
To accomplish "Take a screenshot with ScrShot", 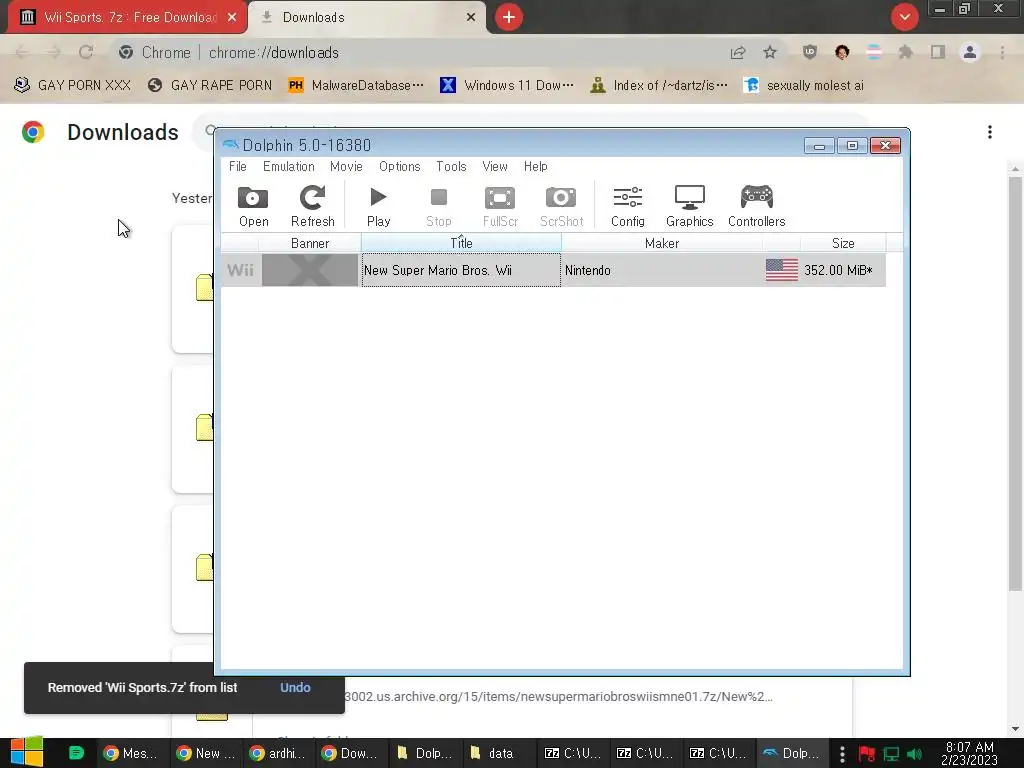I will pos(561,206).
